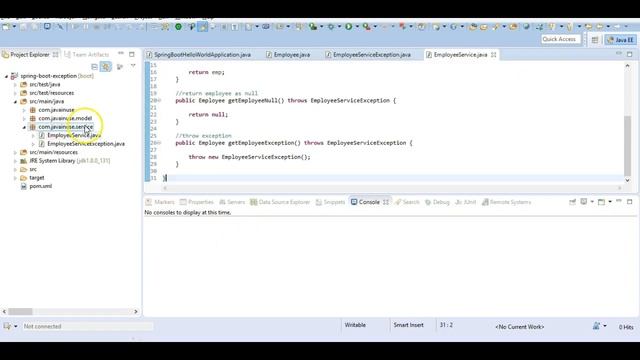Click the green Spring Boot dashboard icon
Viewport: 640px width, 360px height.
click(x=178, y=27)
